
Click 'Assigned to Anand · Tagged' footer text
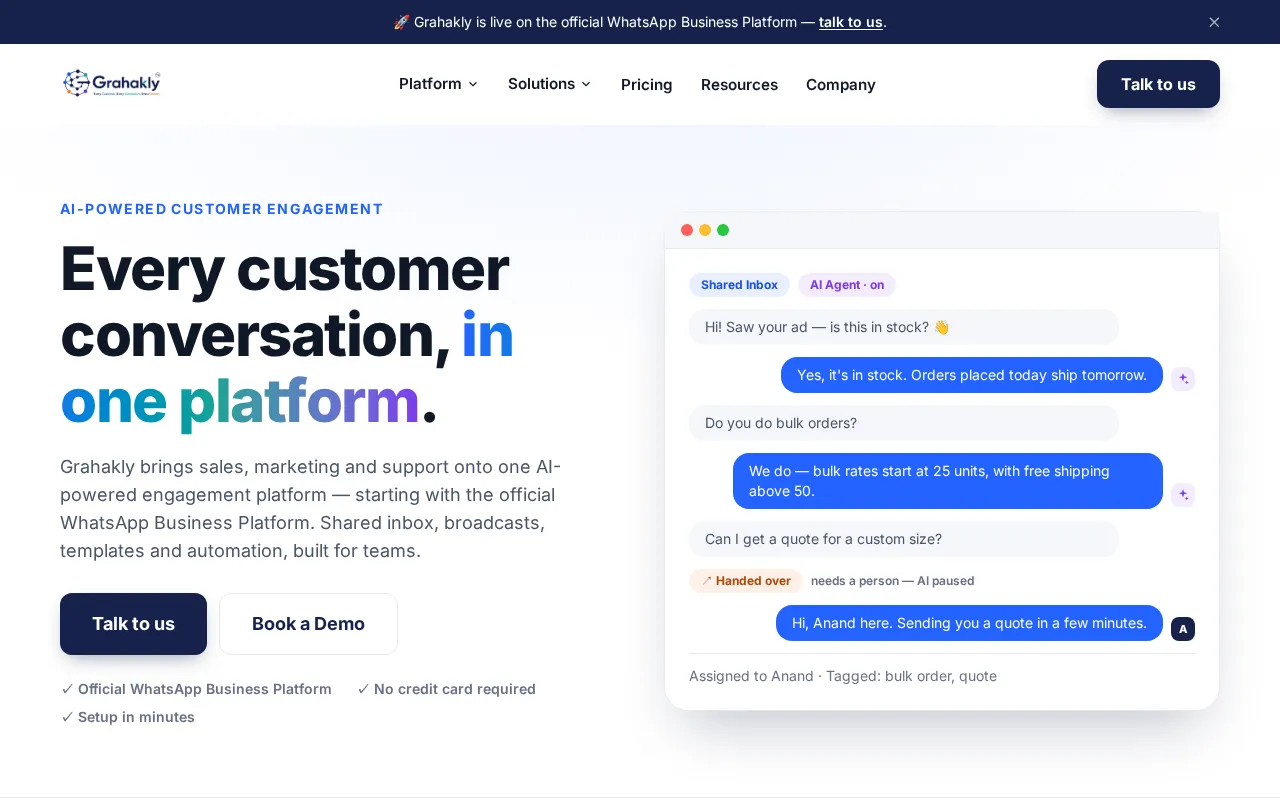[x=843, y=676]
